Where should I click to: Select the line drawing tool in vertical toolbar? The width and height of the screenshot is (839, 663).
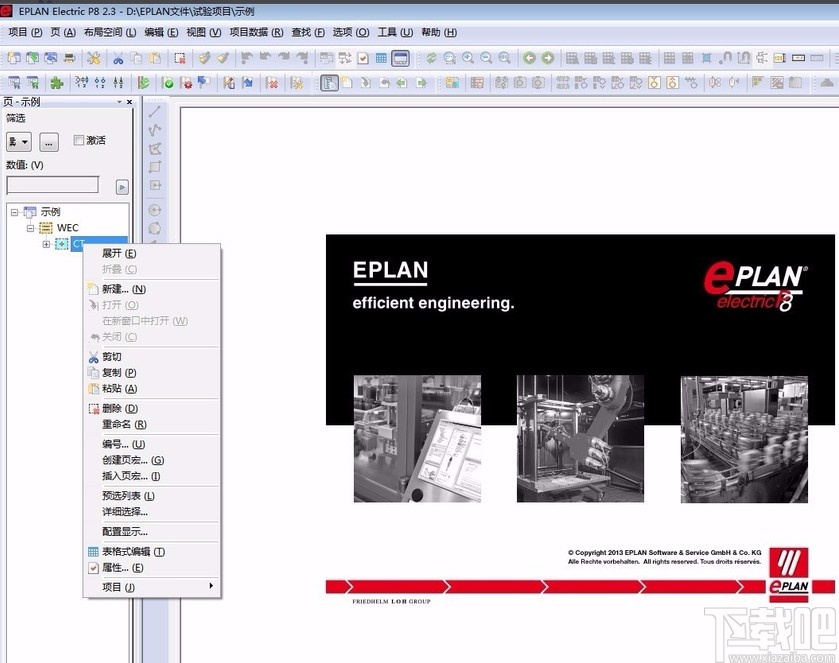pyautogui.click(x=155, y=111)
